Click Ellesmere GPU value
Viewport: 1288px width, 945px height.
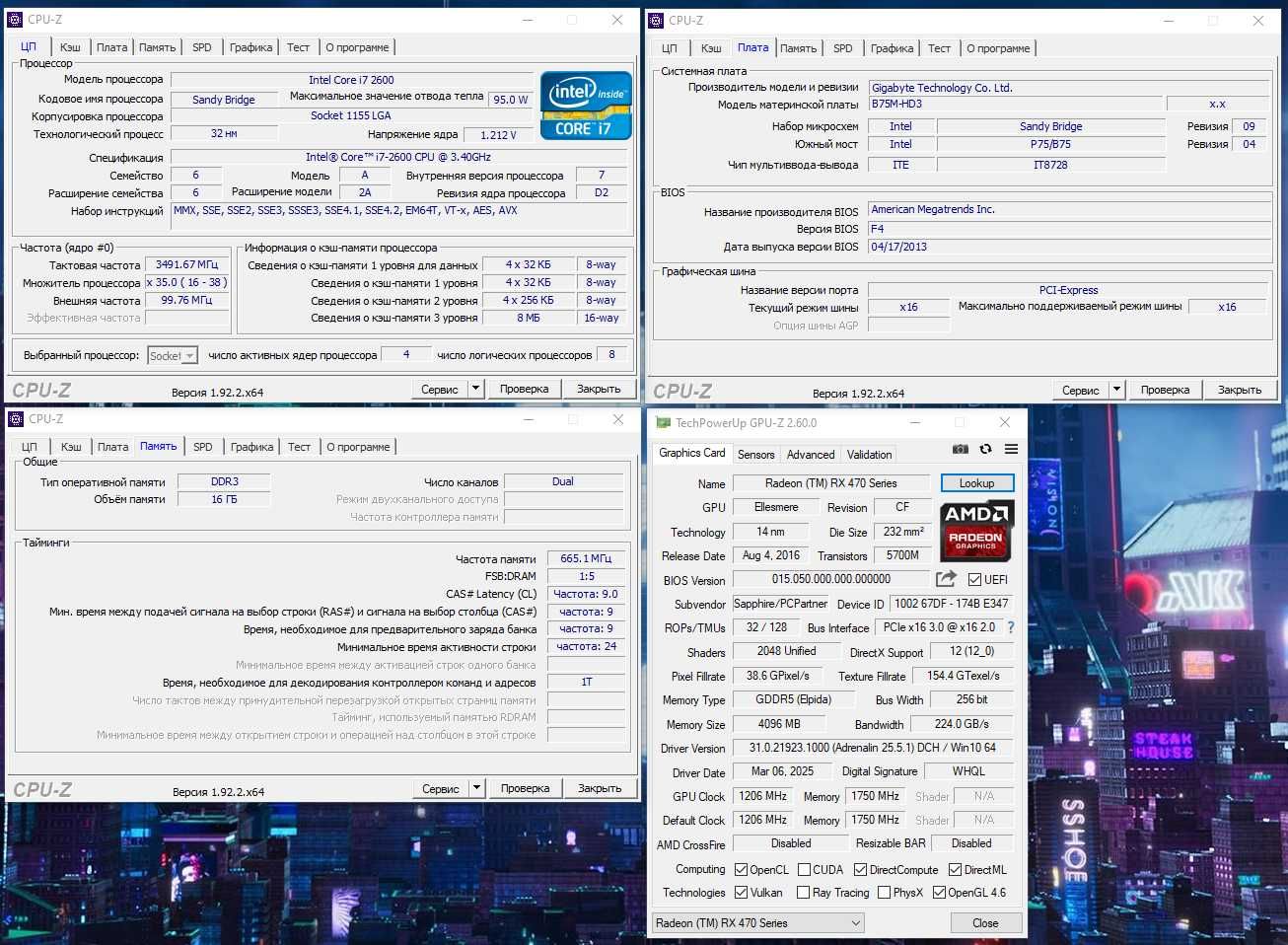point(776,507)
